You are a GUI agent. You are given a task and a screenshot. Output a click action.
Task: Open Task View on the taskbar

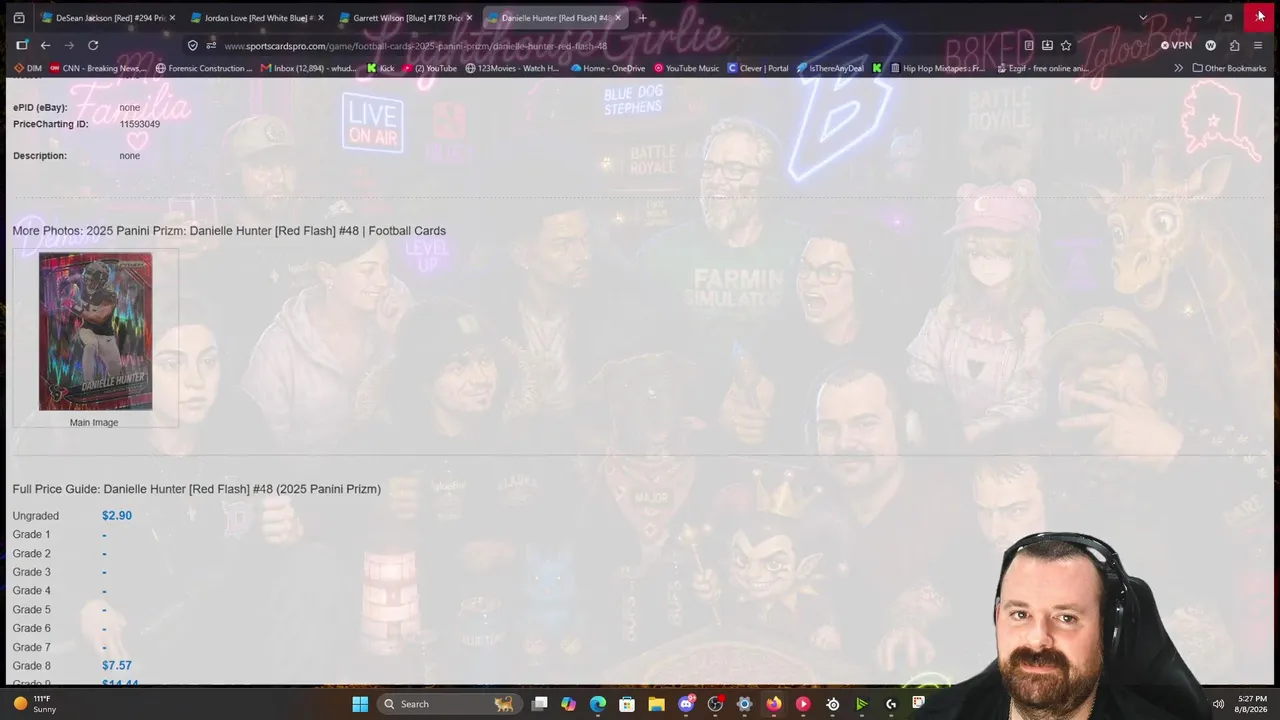click(x=540, y=704)
